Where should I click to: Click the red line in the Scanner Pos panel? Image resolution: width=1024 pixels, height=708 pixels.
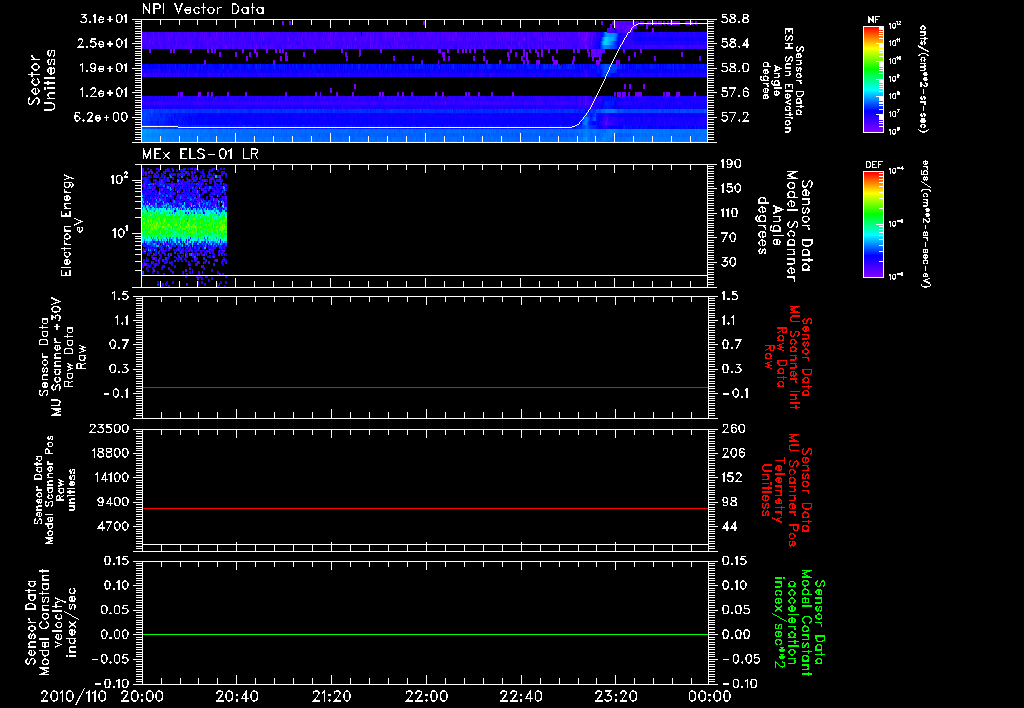[x=425, y=508]
